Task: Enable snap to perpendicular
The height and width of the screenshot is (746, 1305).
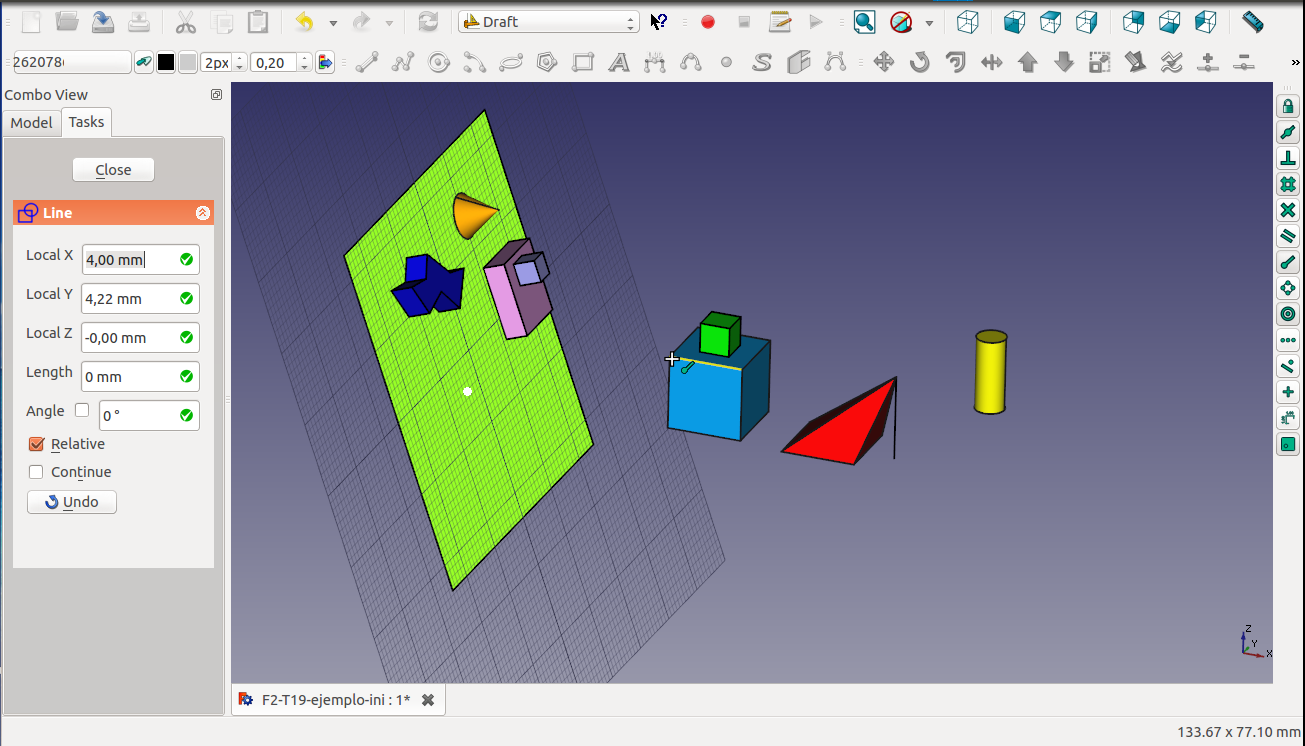Action: [x=1288, y=158]
